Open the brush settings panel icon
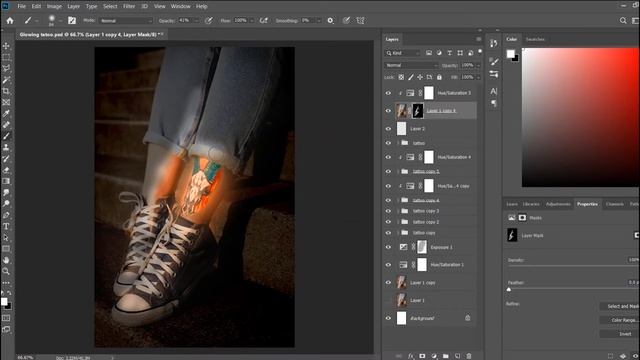Image resolution: width=640 pixels, height=360 pixels. (72, 20)
